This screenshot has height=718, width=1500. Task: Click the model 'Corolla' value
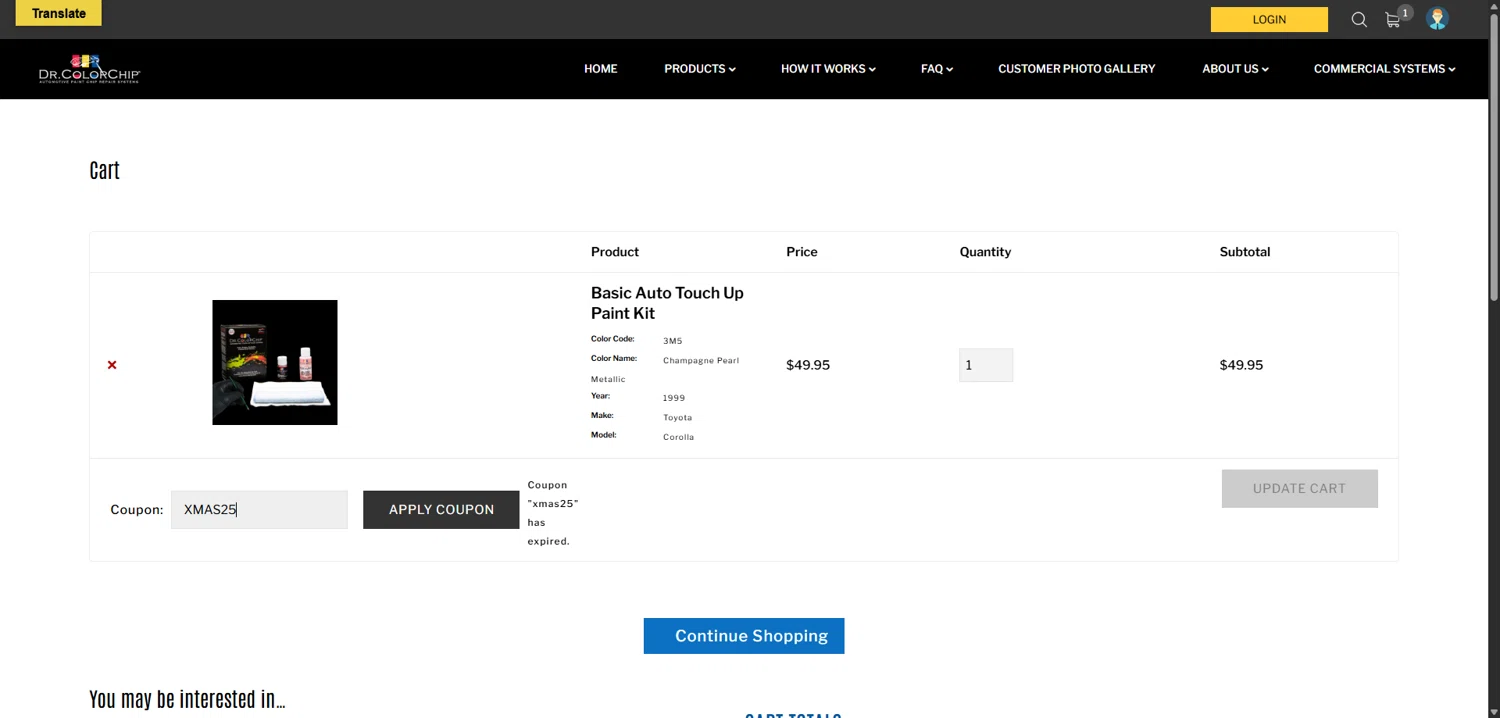coord(678,437)
